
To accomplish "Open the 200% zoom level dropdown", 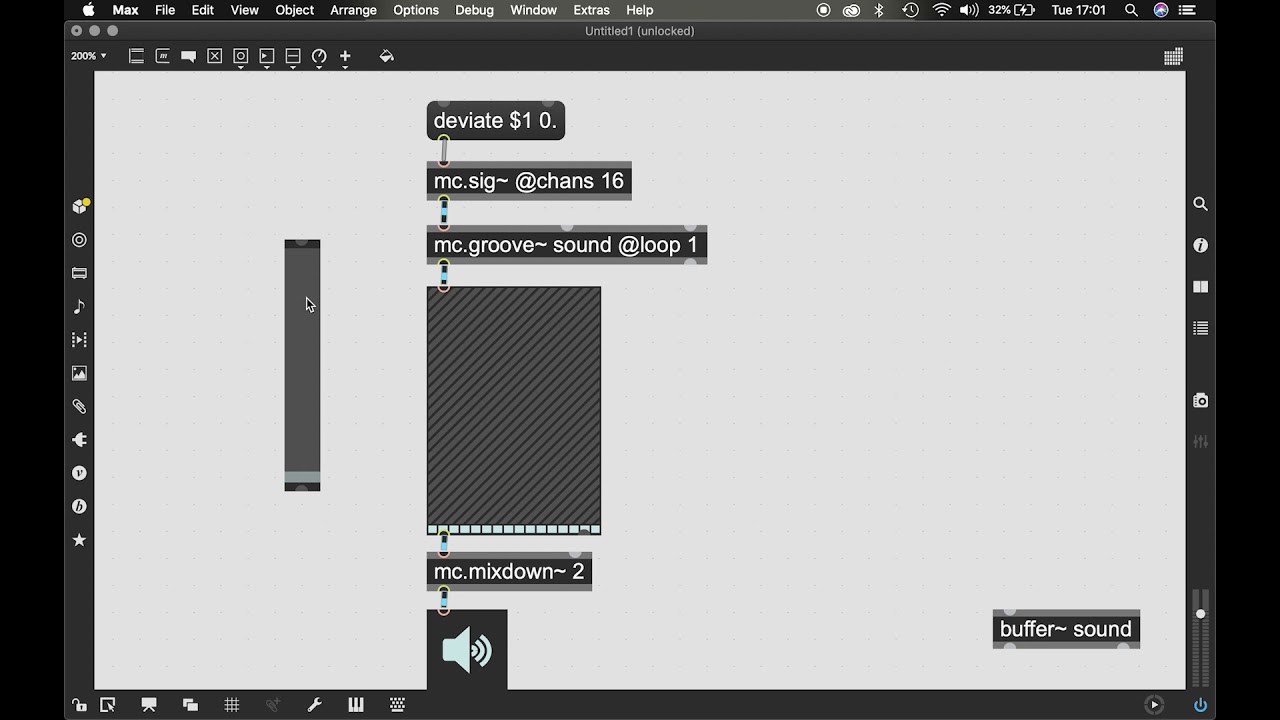I will [x=88, y=56].
